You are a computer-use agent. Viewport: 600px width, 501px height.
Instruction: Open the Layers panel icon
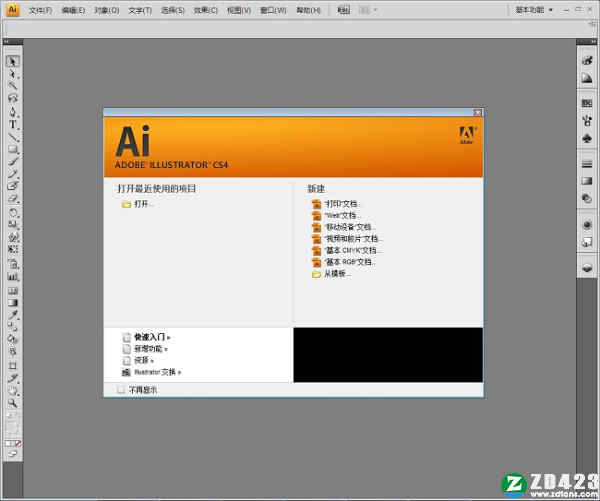tap(587, 268)
